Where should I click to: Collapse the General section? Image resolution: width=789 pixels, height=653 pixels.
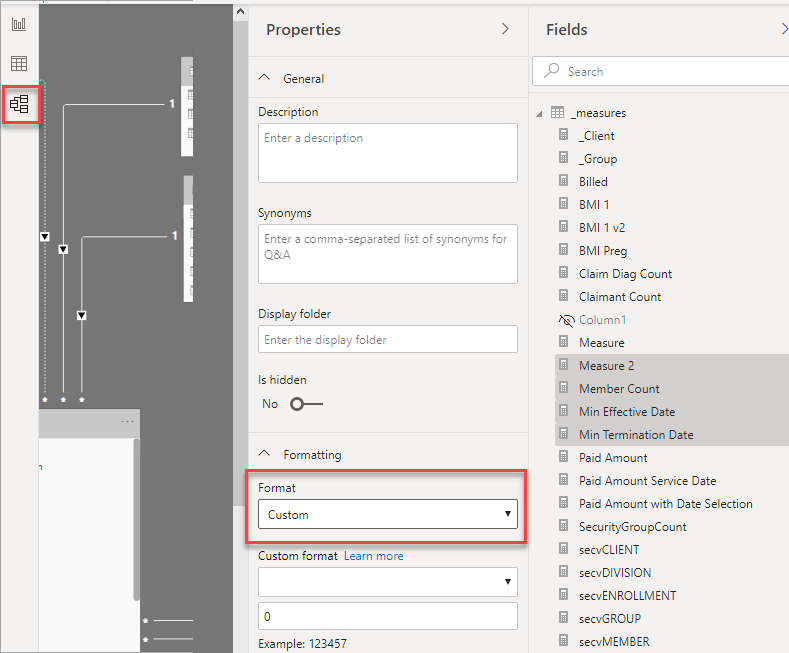[x=264, y=78]
